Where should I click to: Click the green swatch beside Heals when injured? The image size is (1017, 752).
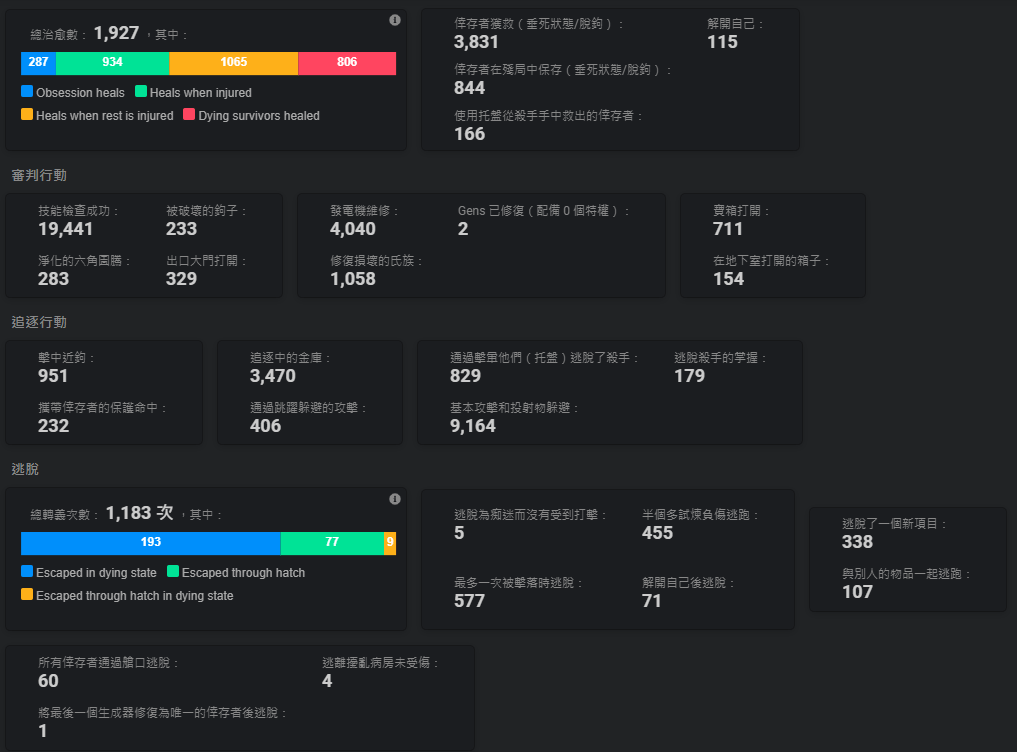tap(141, 91)
